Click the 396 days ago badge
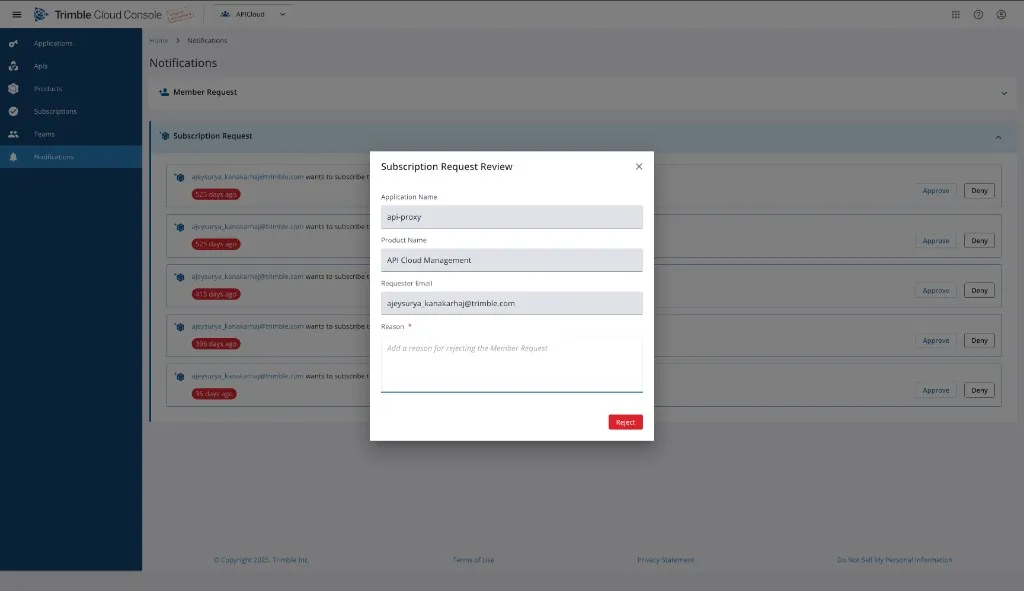The image size is (1024, 591). pos(216,343)
